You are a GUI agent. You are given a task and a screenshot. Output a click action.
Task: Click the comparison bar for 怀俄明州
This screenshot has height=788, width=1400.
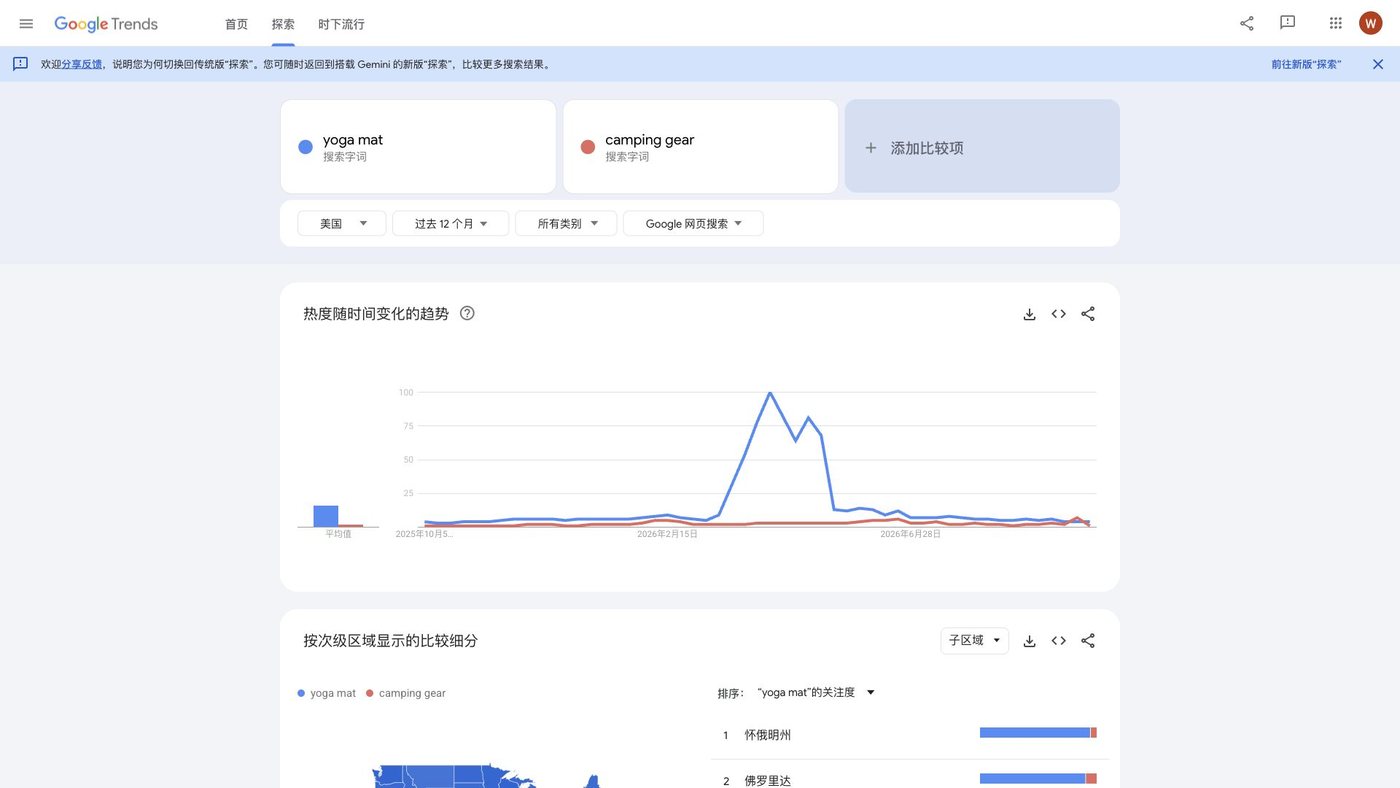click(x=1038, y=733)
